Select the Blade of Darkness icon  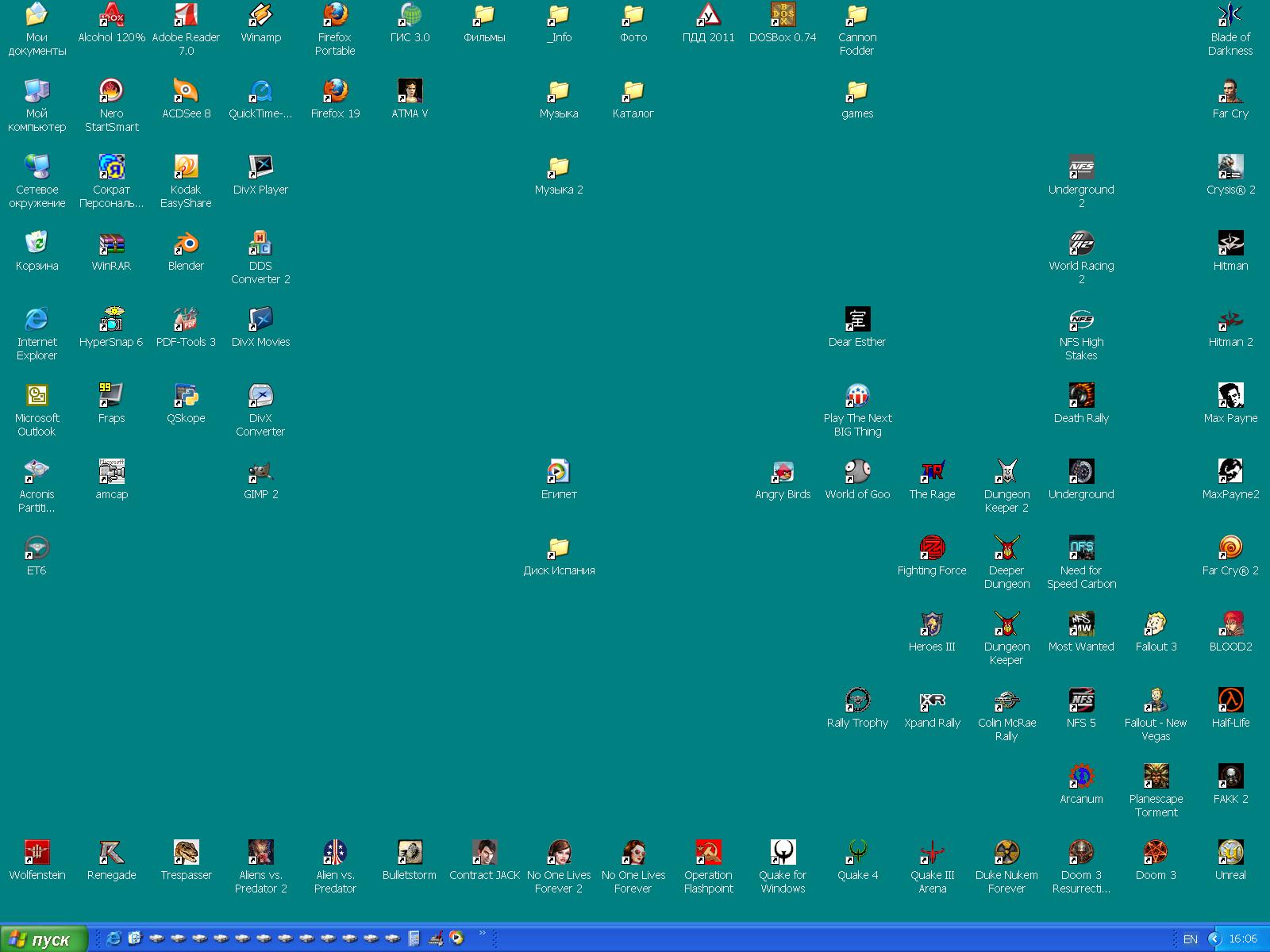pos(1230,14)
